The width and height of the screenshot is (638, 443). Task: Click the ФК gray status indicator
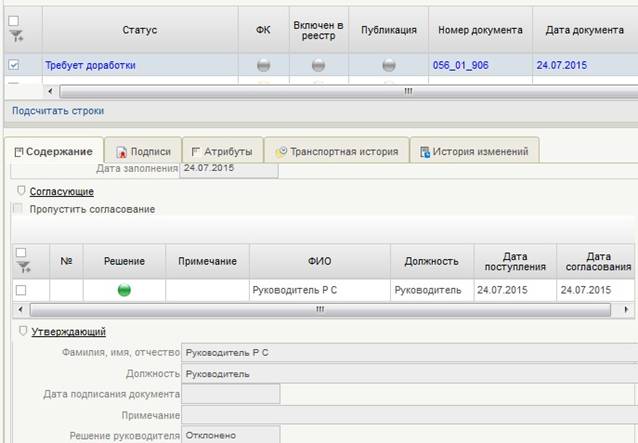[263, 65]
